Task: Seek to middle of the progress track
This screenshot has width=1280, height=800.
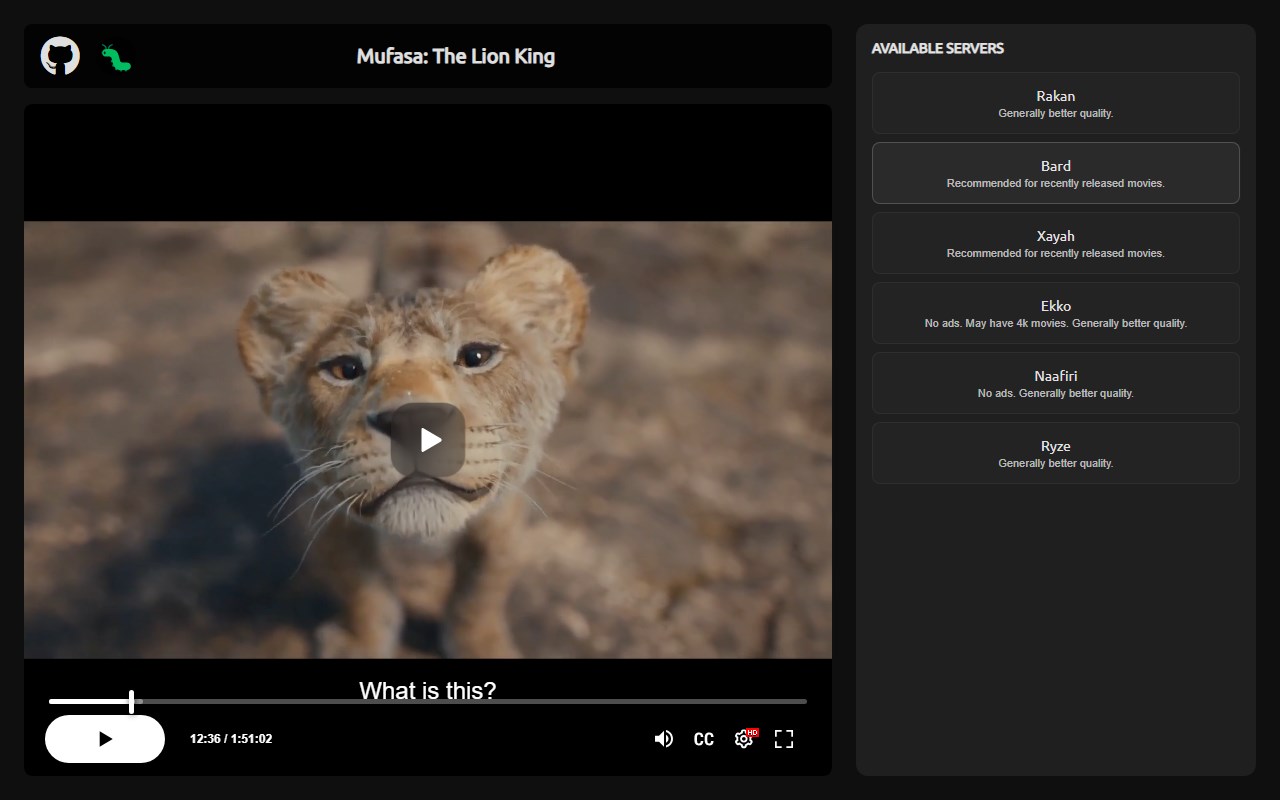Action: pyautogui.click(x=428, y=701)
